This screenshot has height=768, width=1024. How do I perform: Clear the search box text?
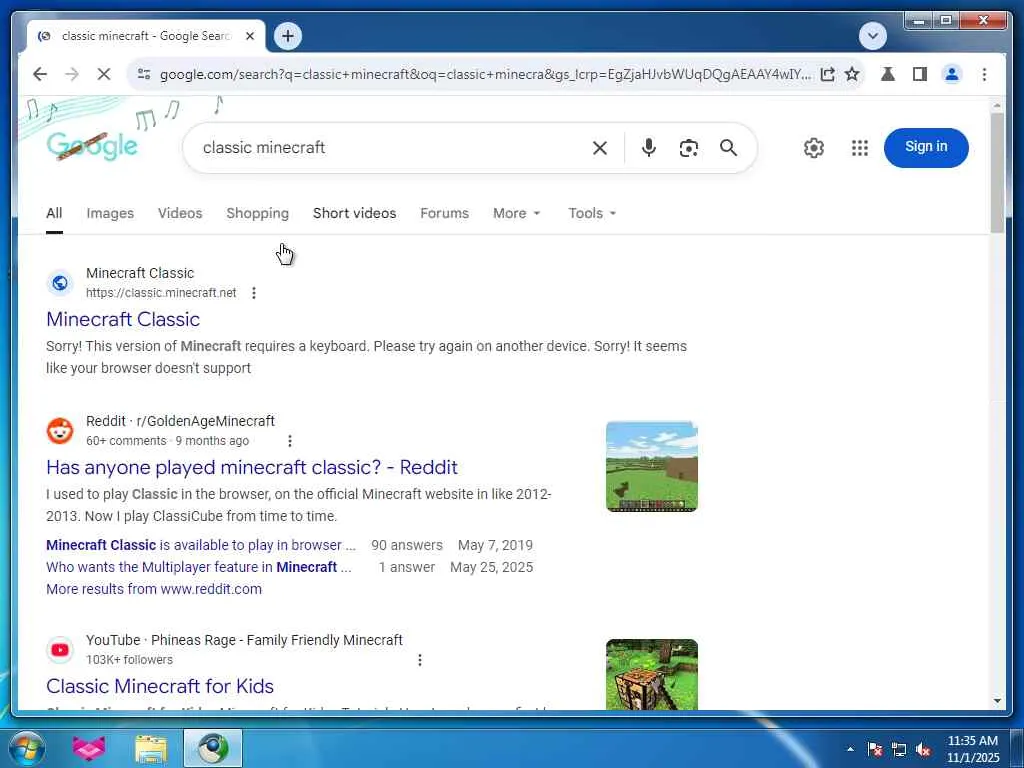[600, 148]
